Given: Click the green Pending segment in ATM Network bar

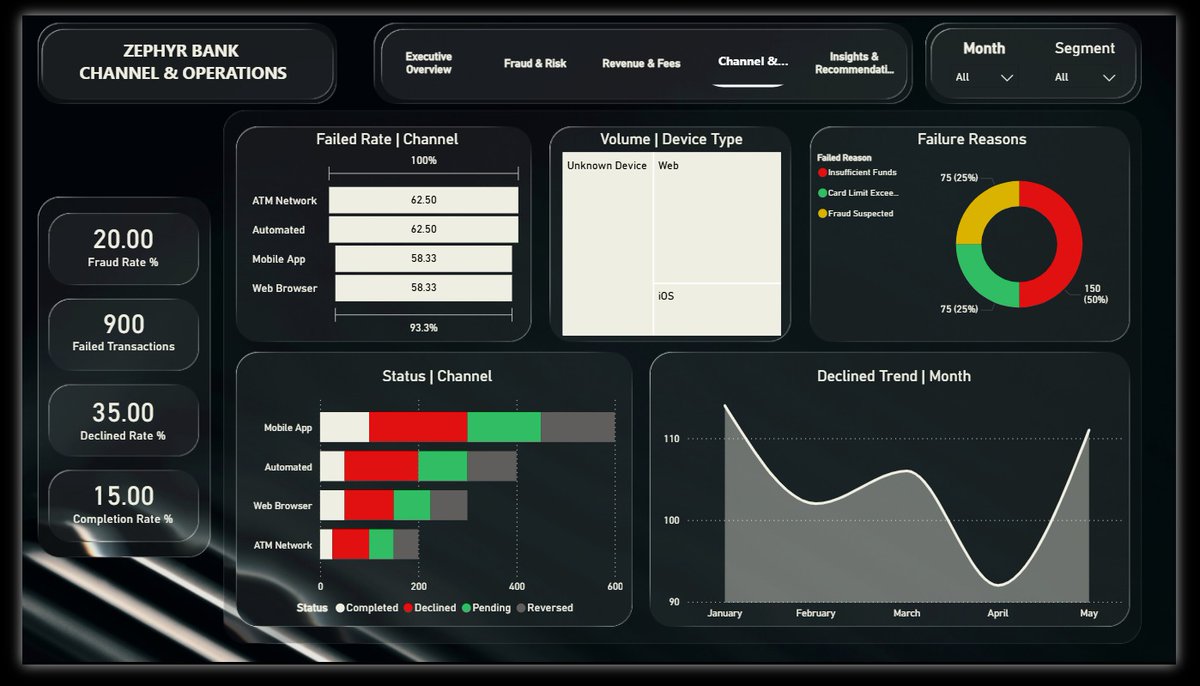Looking at the screenshot, I should click(x=381, y=544).
